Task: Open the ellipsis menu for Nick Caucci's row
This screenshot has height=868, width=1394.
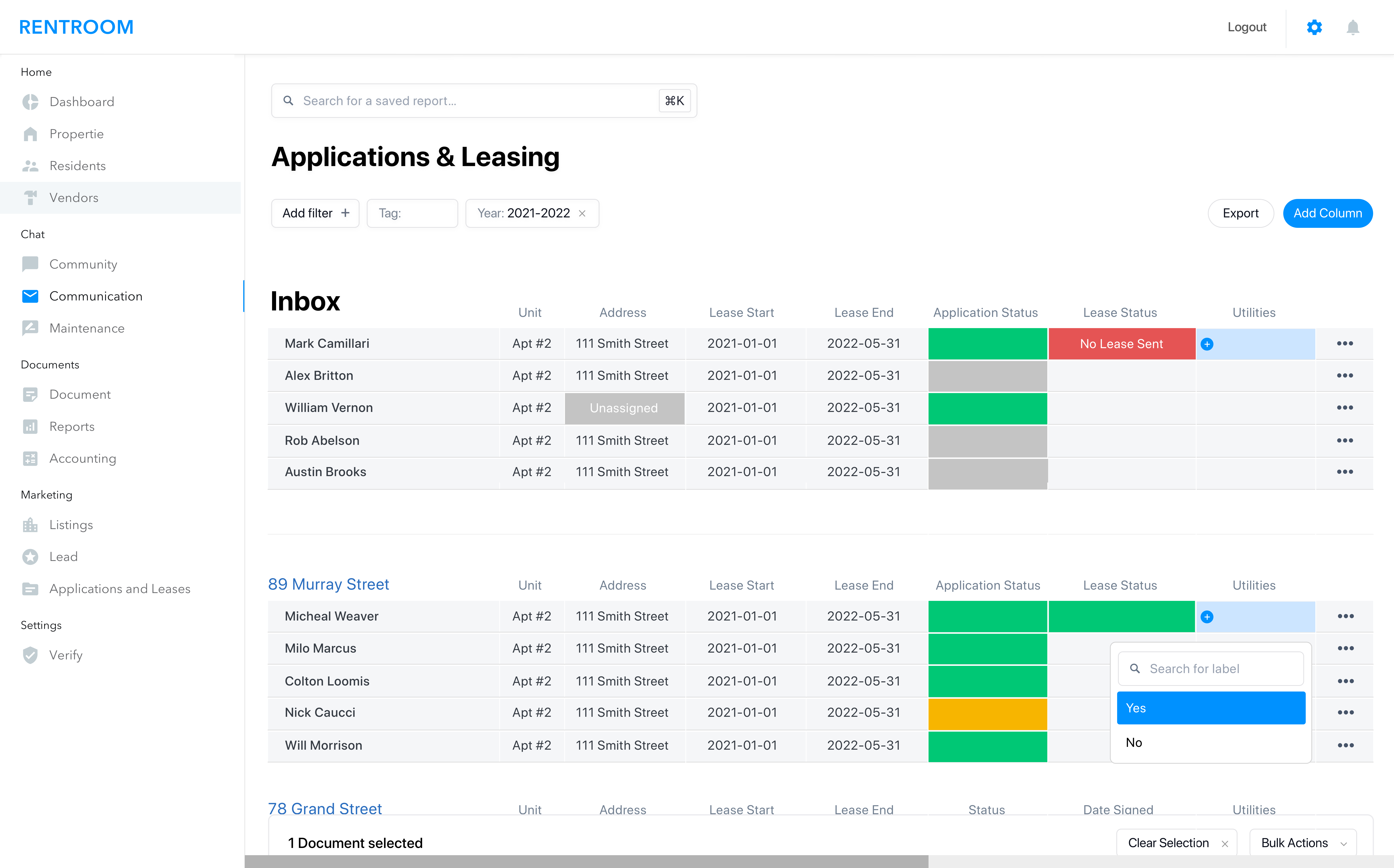Action: tap(1346, 712)
